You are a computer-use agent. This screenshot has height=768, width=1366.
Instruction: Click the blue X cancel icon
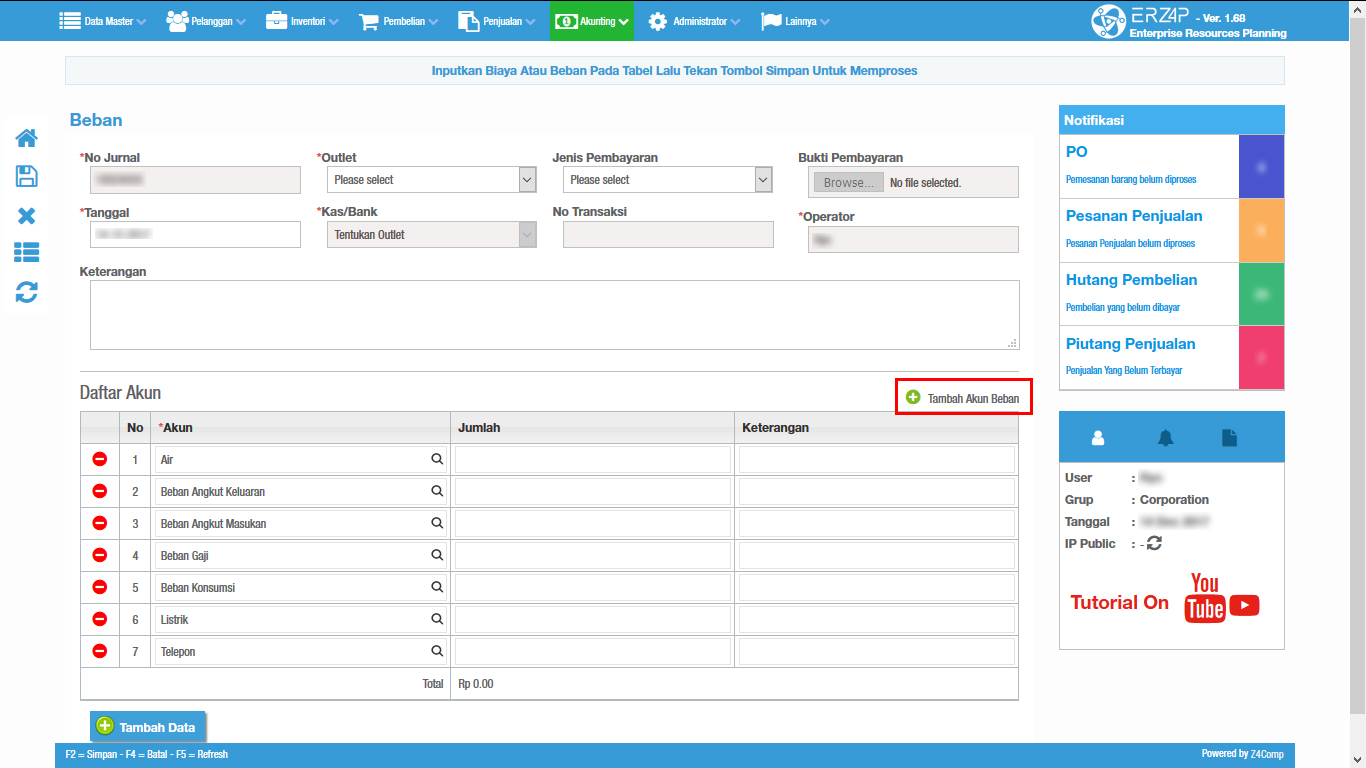point(27,216)
